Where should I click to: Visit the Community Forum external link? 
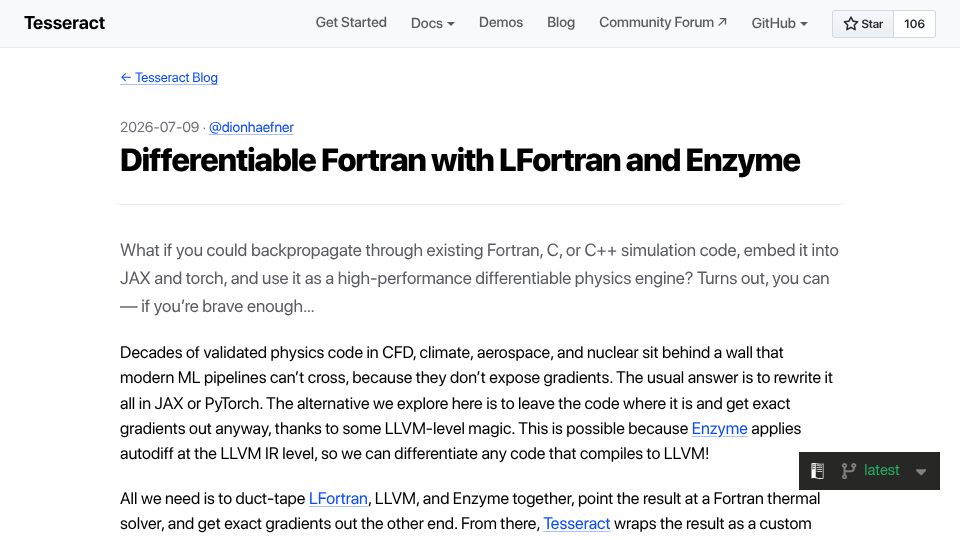click(662, 23)
